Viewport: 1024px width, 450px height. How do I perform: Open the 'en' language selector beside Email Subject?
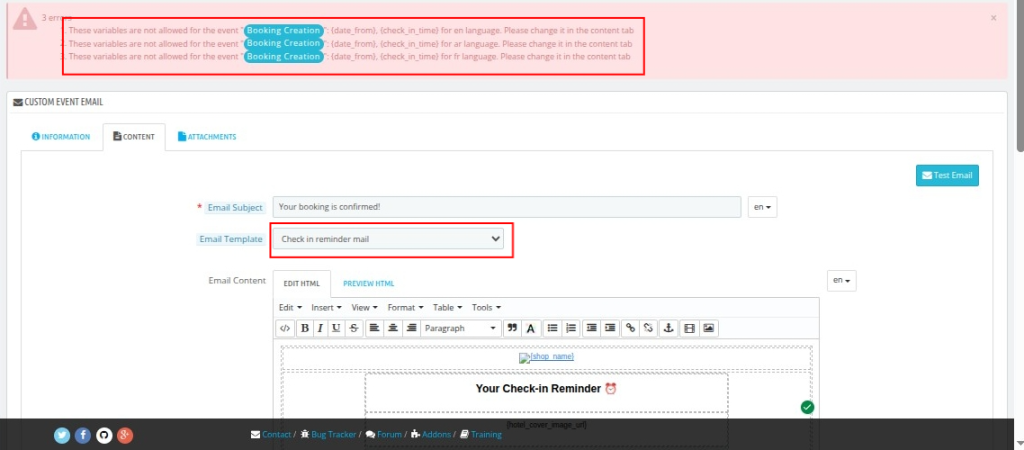pos(763,207)
